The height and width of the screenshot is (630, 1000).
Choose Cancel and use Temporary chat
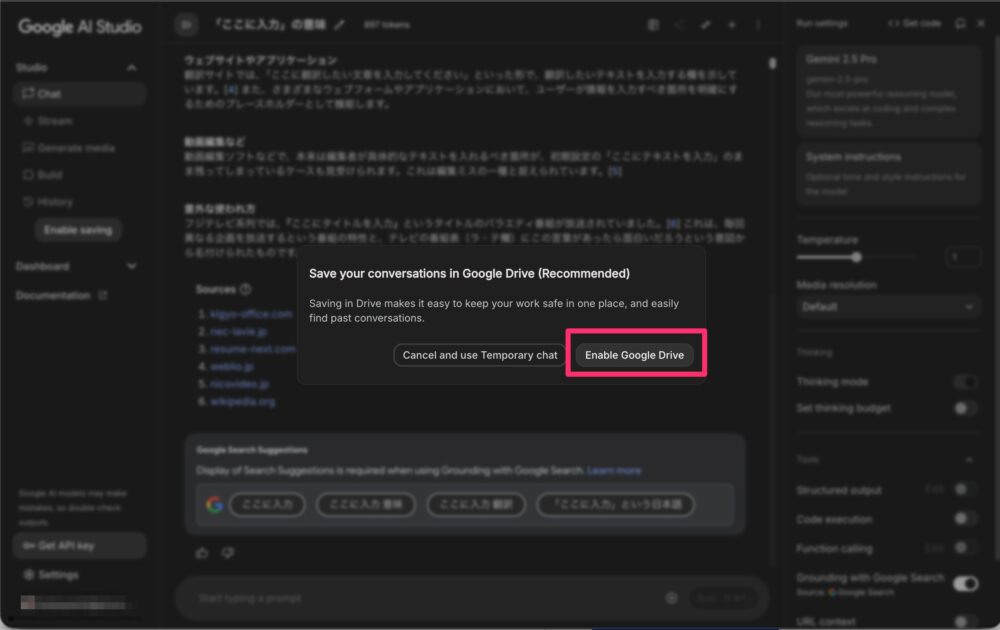[480, 355]
